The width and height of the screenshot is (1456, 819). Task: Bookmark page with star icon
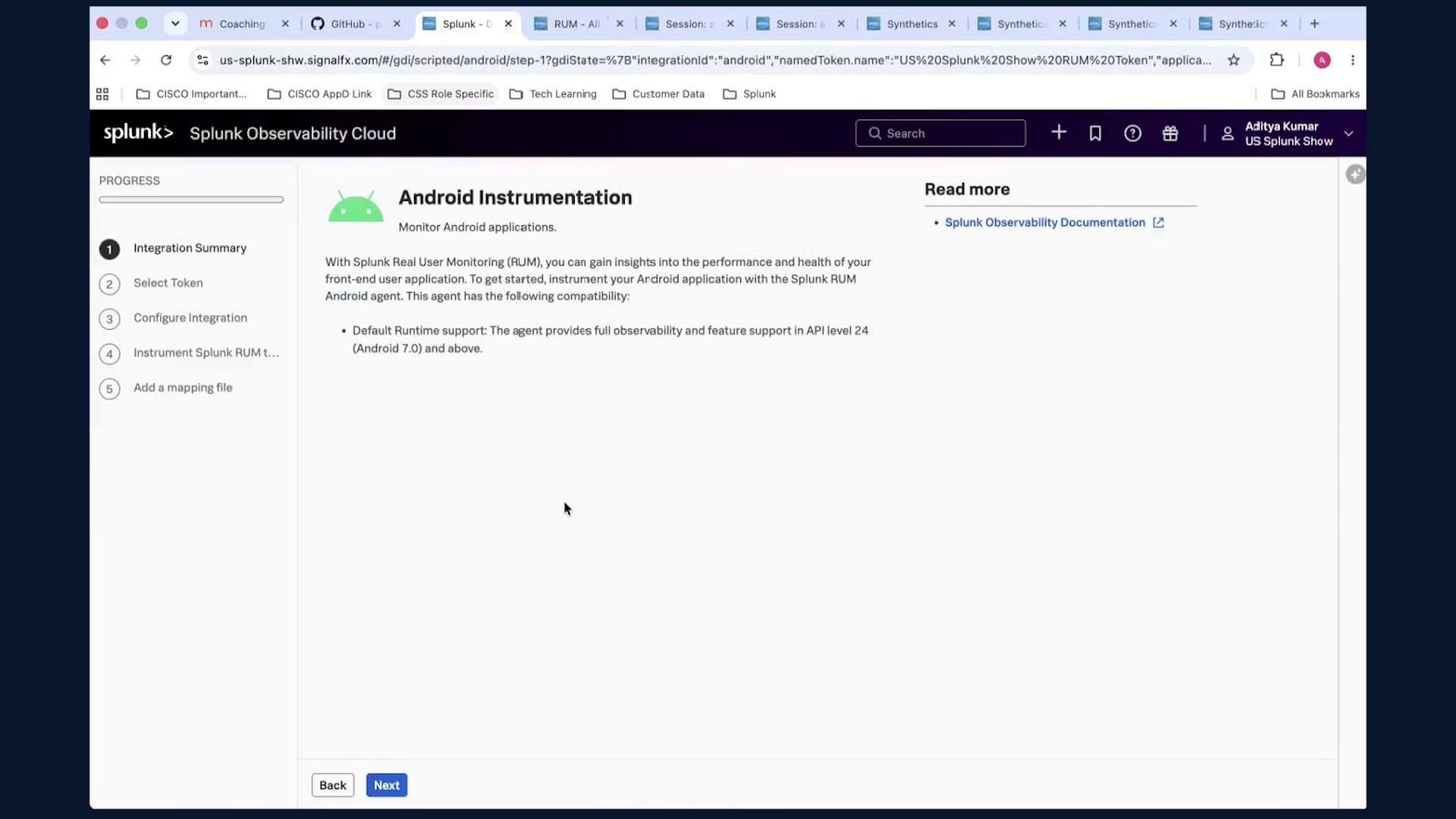click(x=1234, y=60)
